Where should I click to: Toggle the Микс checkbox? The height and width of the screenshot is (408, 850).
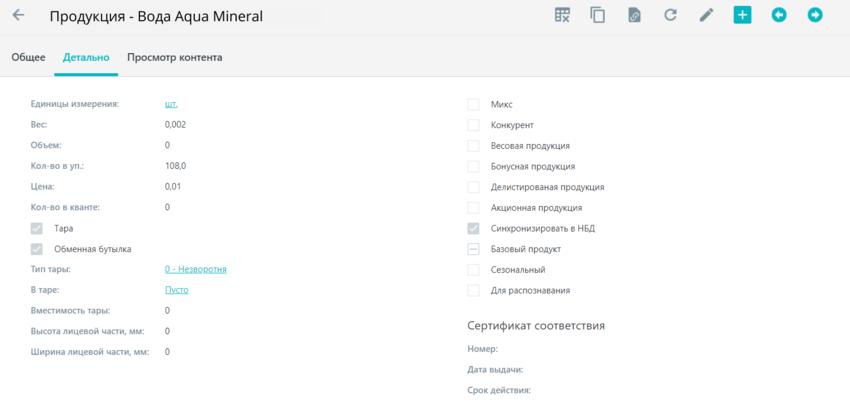[x=473, y=105]
